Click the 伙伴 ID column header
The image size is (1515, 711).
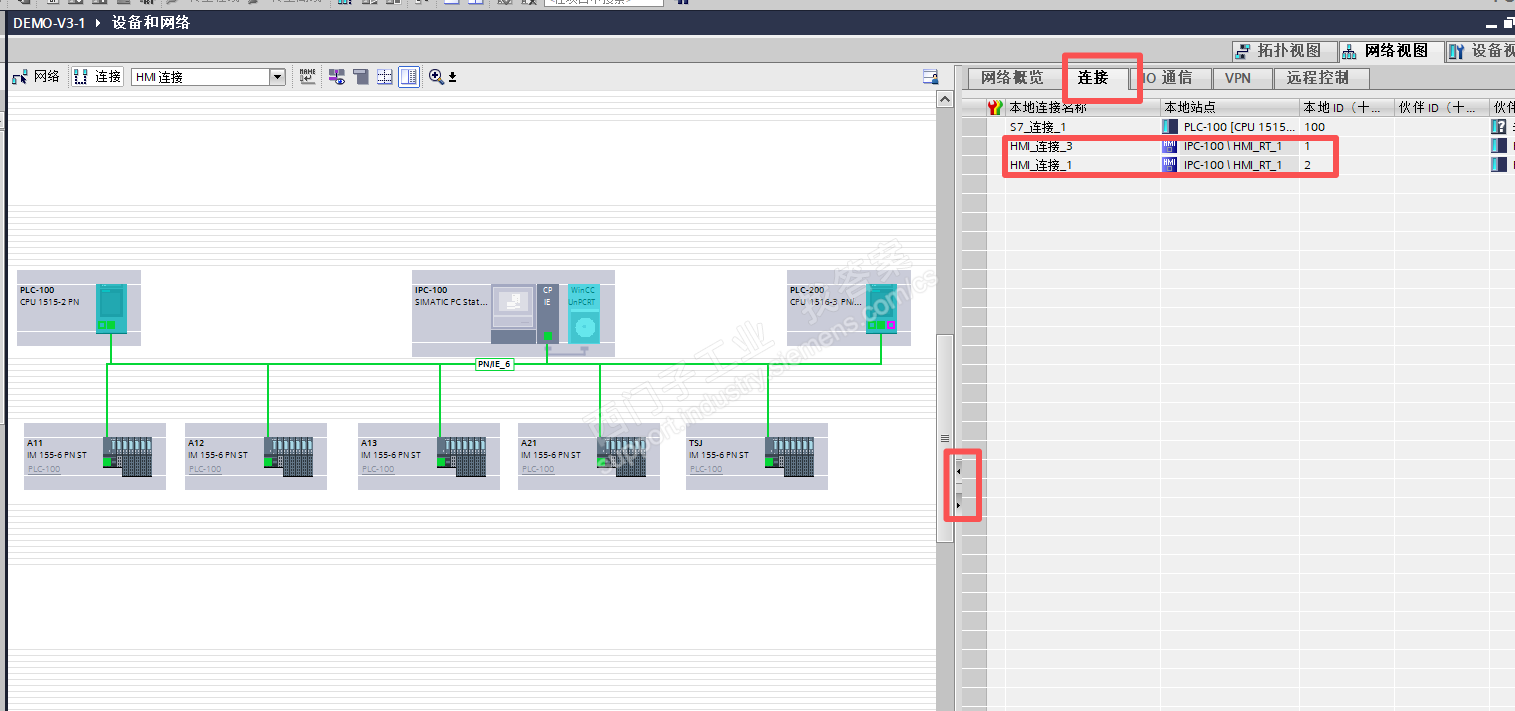1440,107
